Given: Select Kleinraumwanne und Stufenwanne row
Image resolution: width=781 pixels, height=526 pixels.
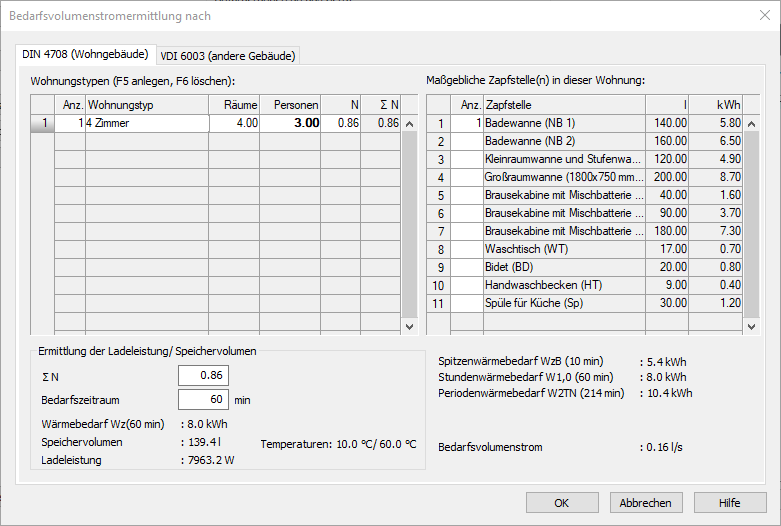Looking at the screenshot, I should (584, 159).
